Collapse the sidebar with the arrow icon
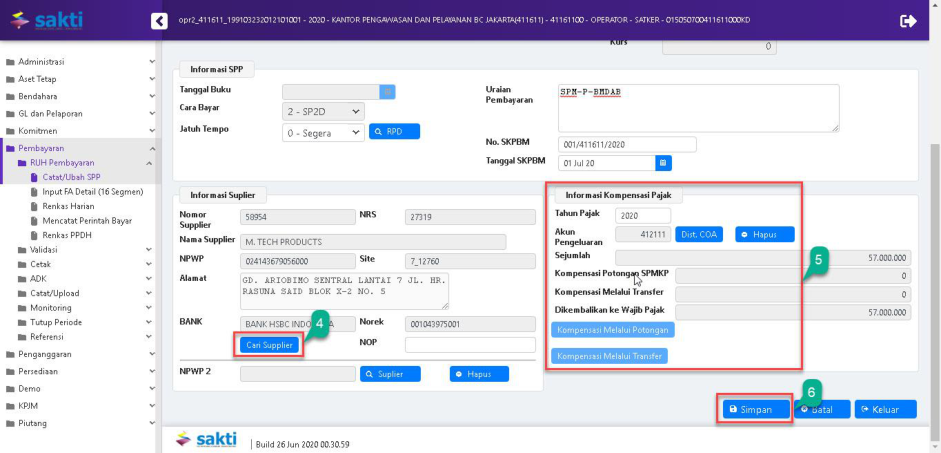 (x=159, y=21)
